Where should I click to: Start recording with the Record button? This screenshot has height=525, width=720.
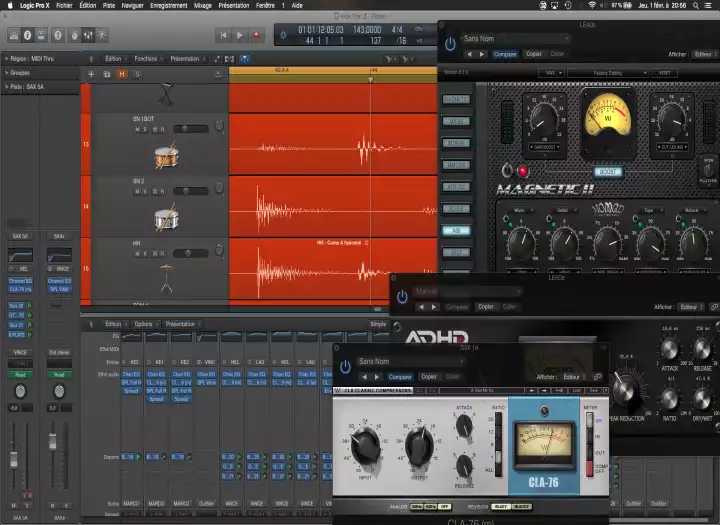pos(256,35)
